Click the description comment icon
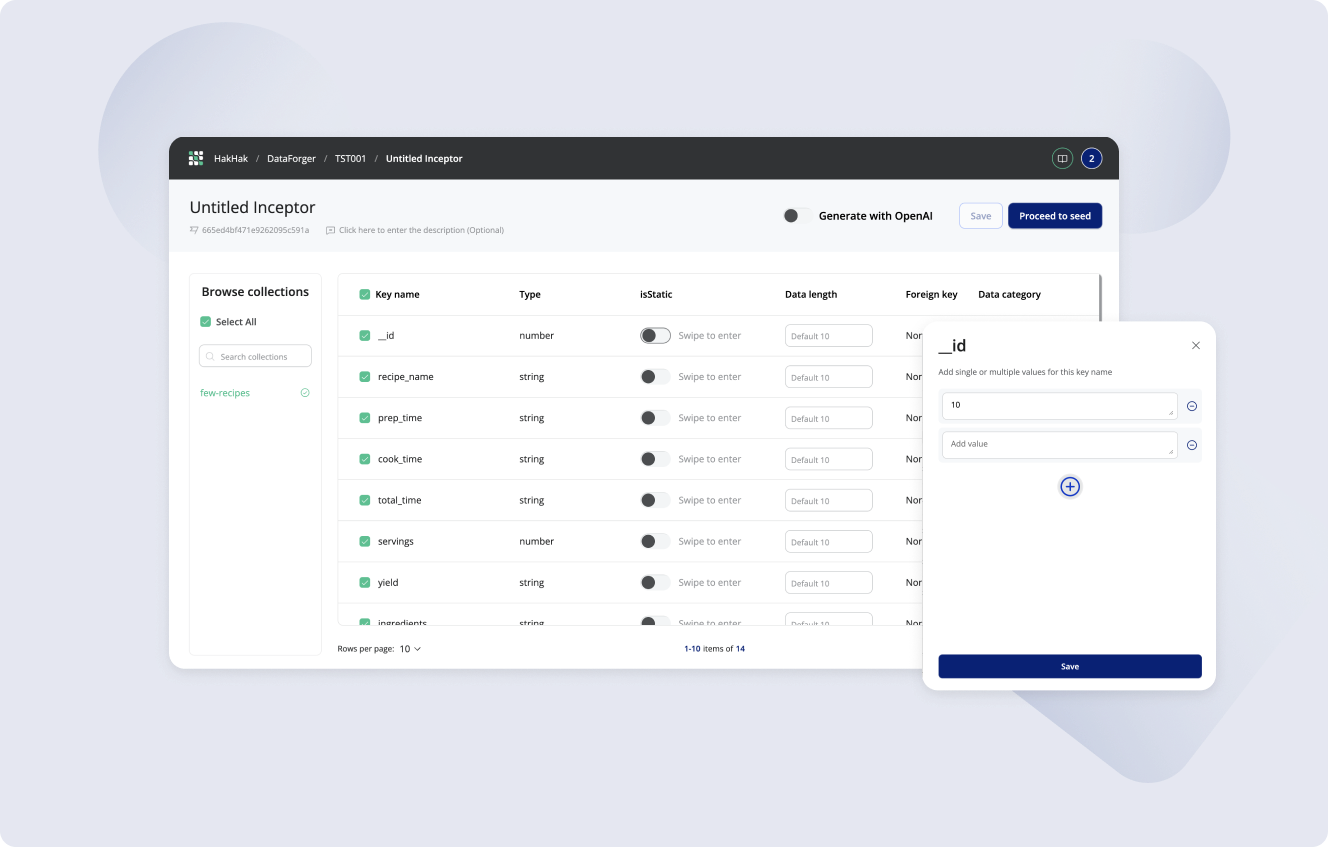1328x847 pixels. pyautogui.click(x=331, y=230)
